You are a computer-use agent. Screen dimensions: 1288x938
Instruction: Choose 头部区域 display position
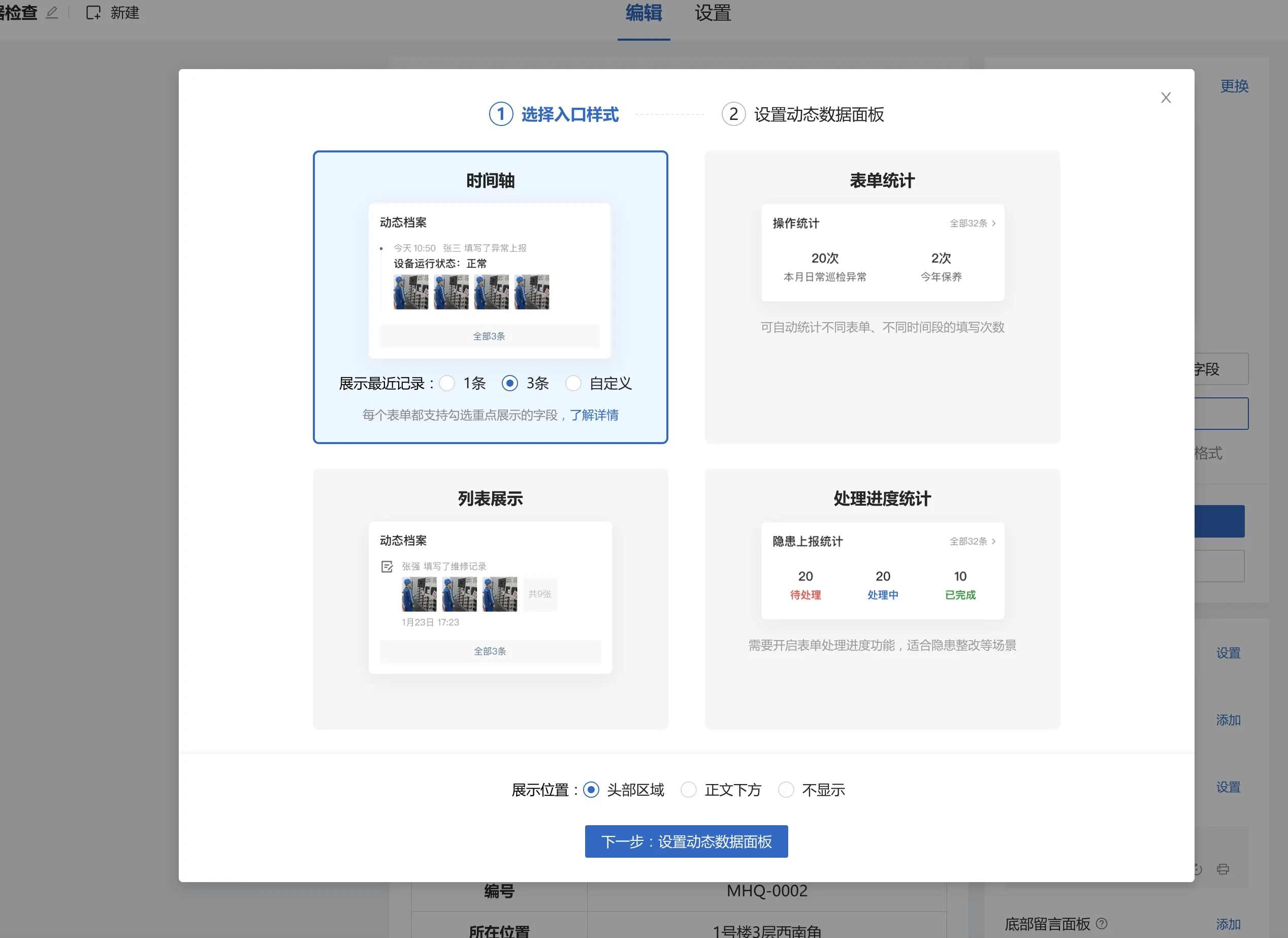(591, 790)
